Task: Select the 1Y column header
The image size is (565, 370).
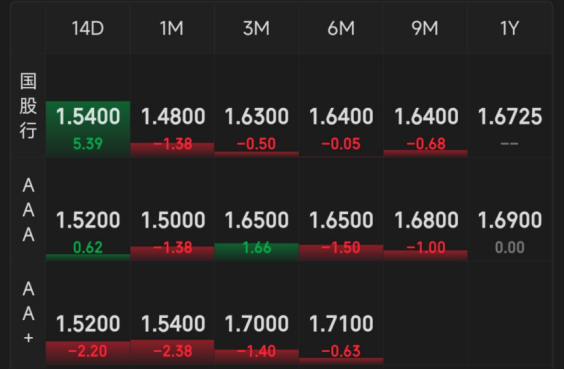Action: pos(510,28)
